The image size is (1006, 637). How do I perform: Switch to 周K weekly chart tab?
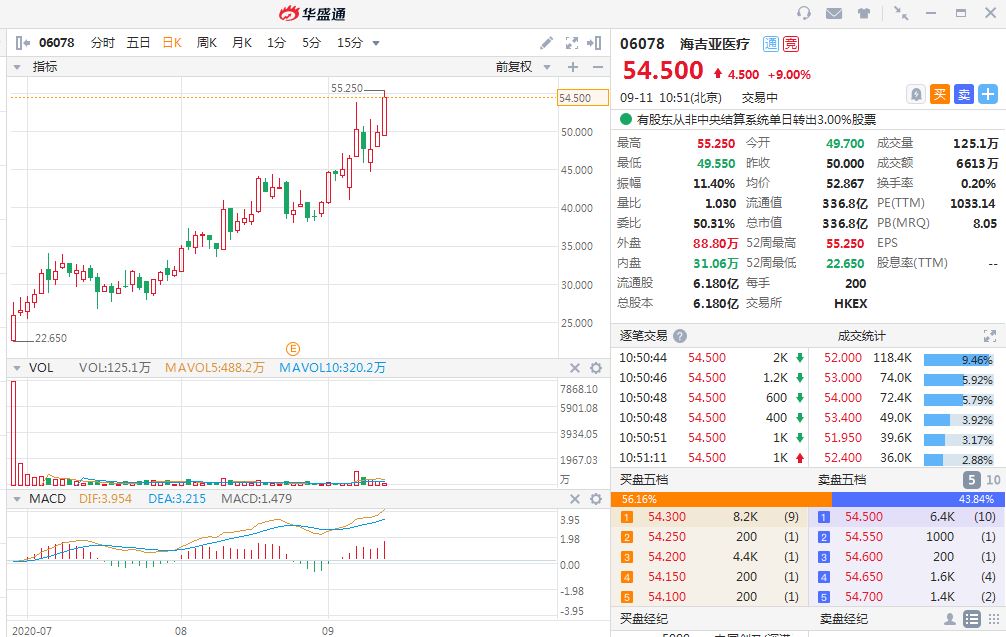tap(207, 43)
